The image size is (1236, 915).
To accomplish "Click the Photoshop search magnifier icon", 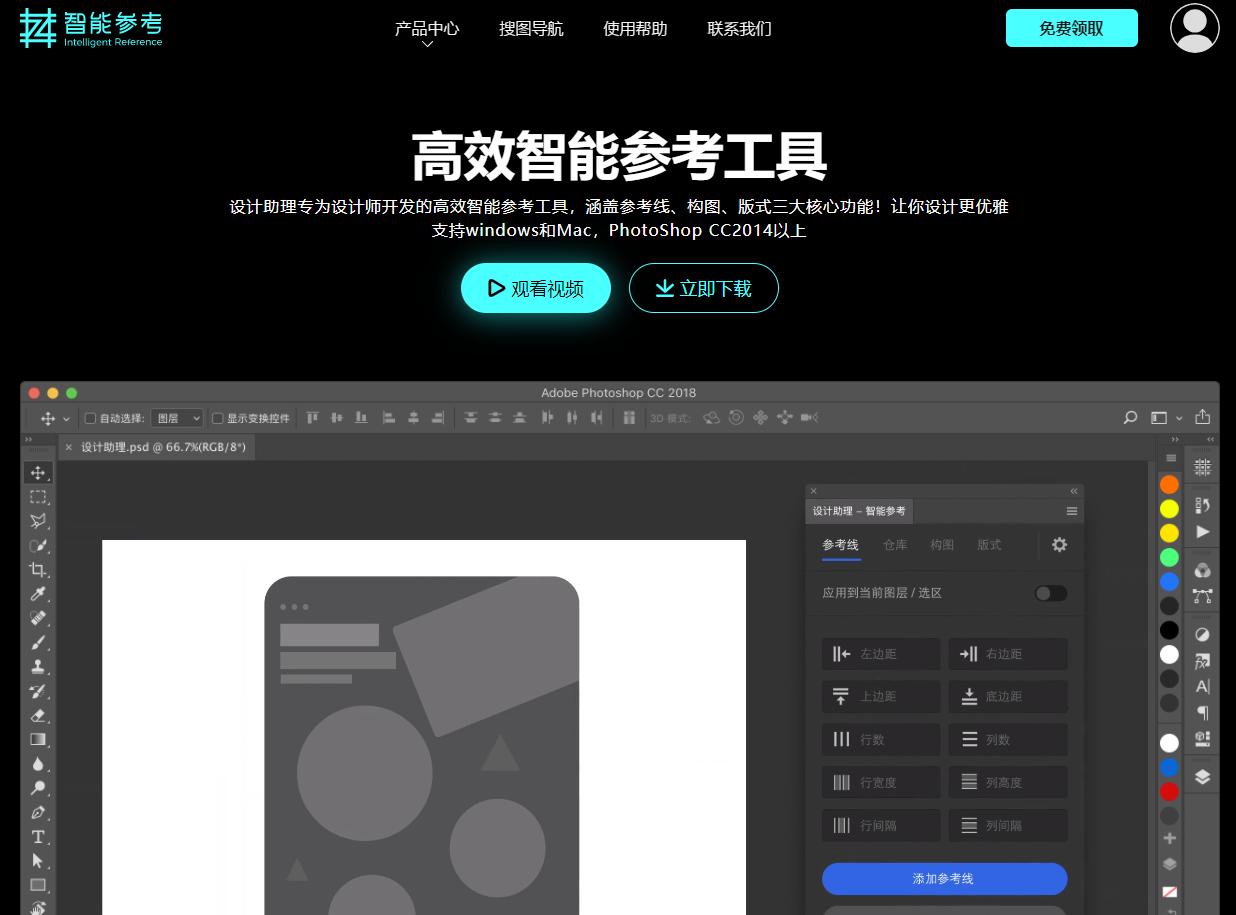I will [1130, 418].
